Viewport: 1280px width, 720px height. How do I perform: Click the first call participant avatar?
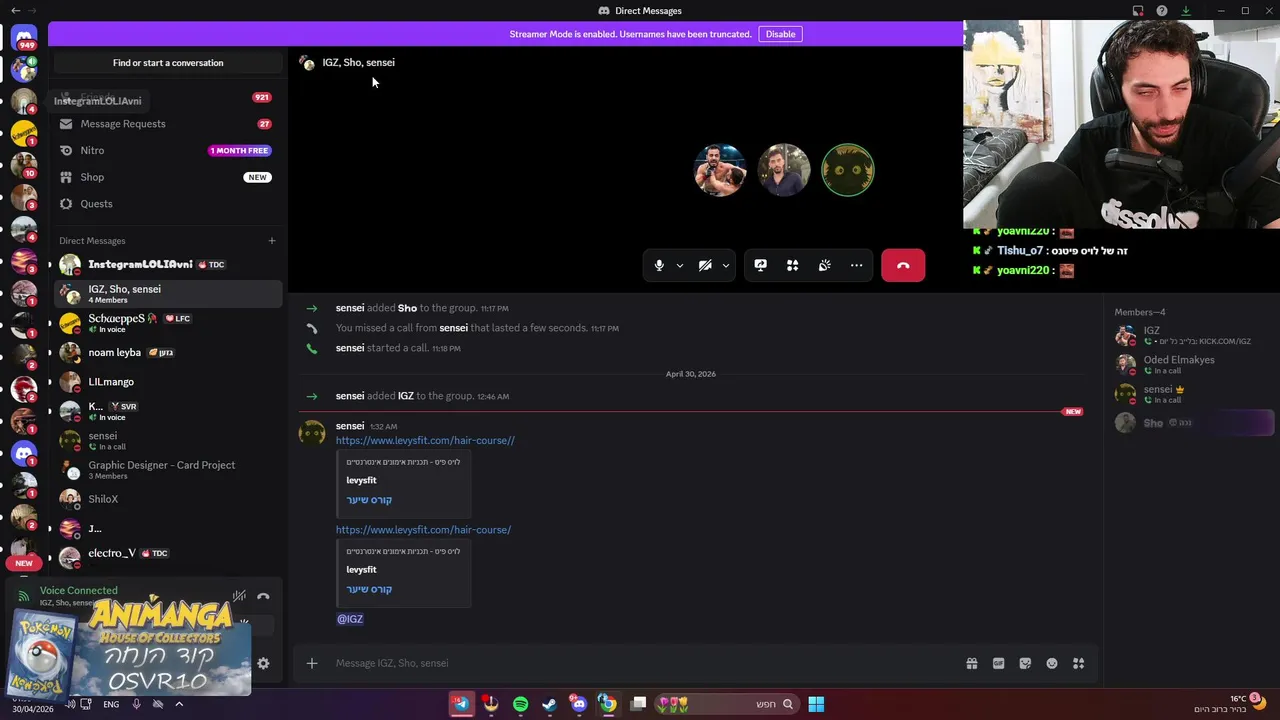720,170
